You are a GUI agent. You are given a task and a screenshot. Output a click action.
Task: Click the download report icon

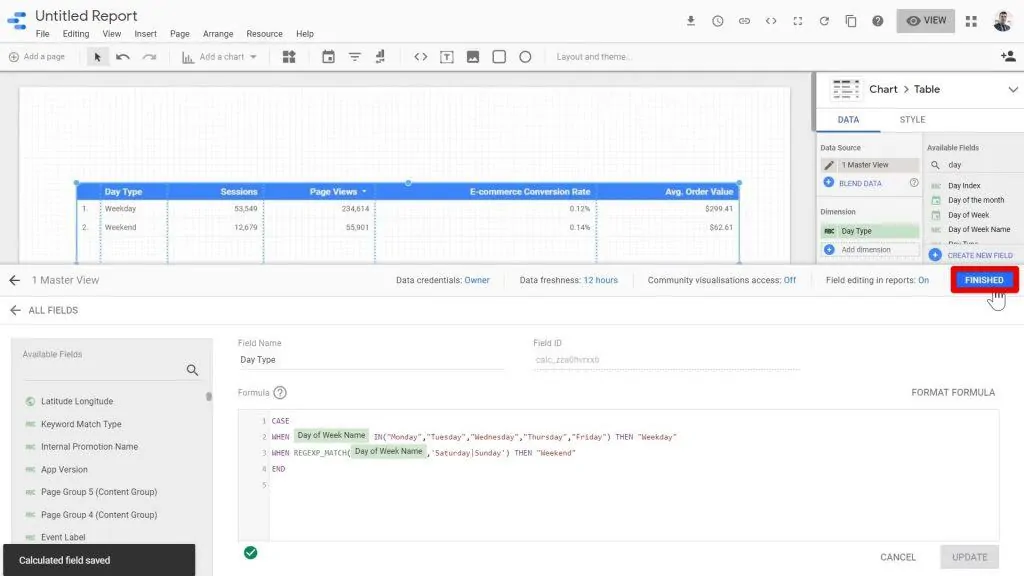coord(691,21)
